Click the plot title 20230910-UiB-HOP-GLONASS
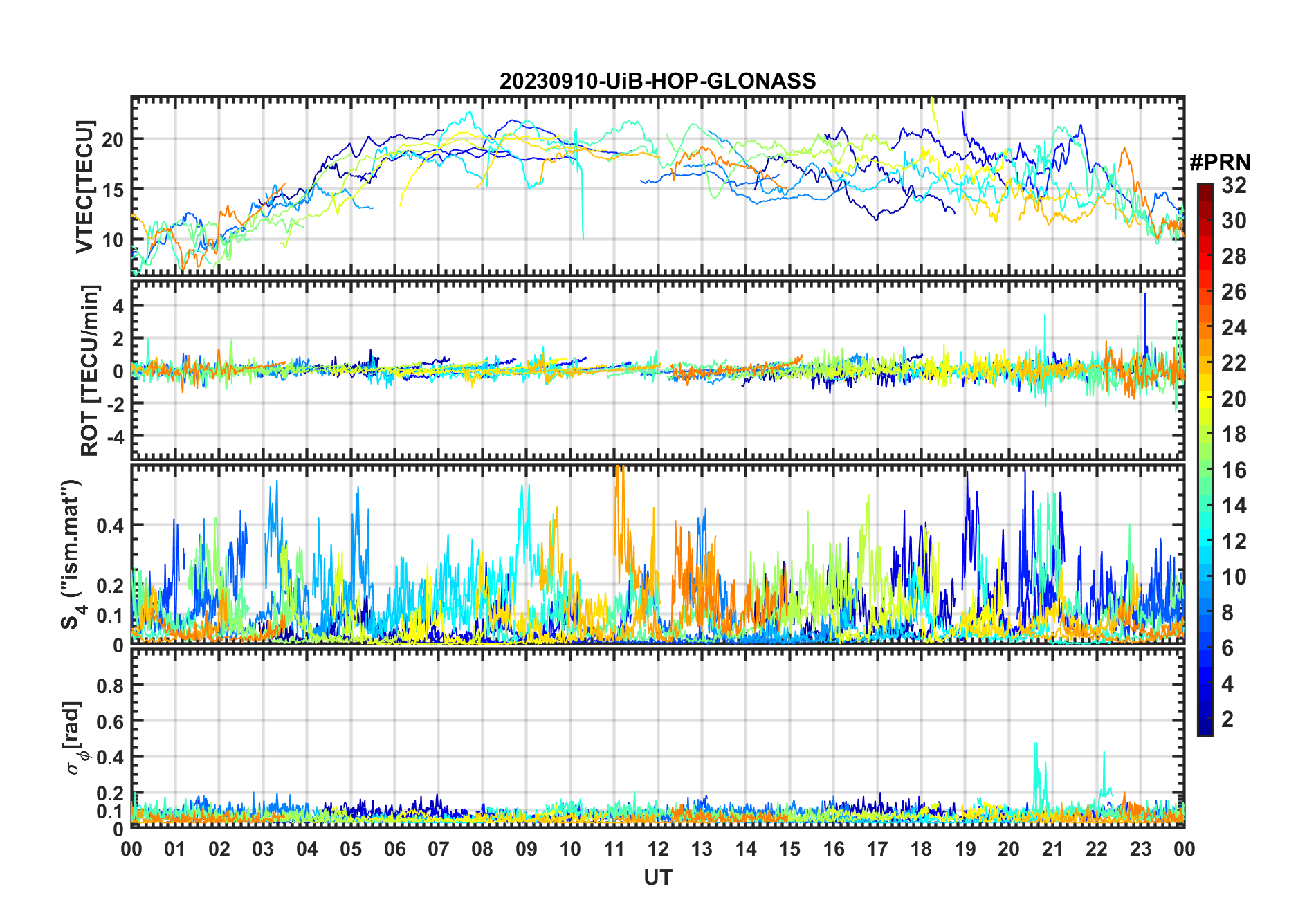This screenshot has width=1316, height=920. coord(657,82)
